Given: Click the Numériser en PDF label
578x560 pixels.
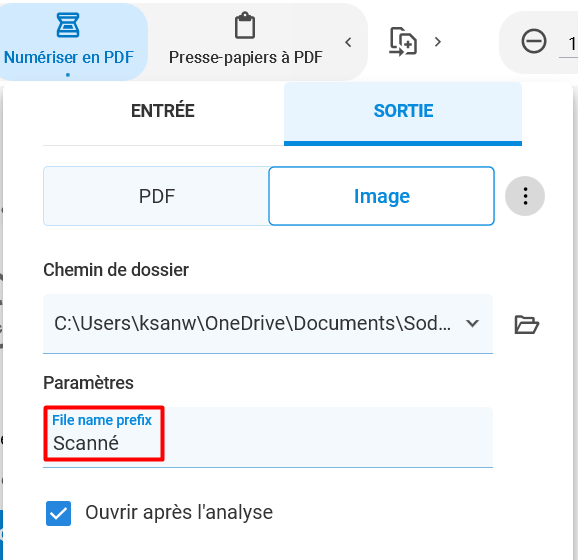Looking at the screenshot, I should pos(69,58).
